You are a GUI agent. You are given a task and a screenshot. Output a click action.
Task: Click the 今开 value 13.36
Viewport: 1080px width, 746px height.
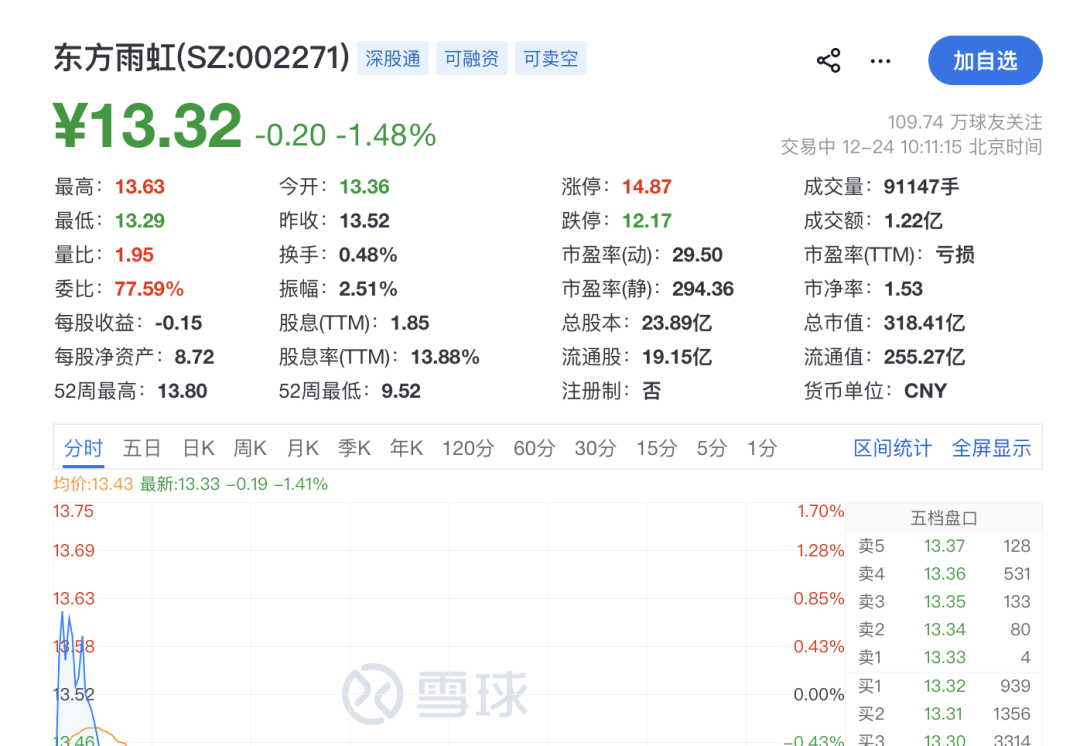[364, 187]
